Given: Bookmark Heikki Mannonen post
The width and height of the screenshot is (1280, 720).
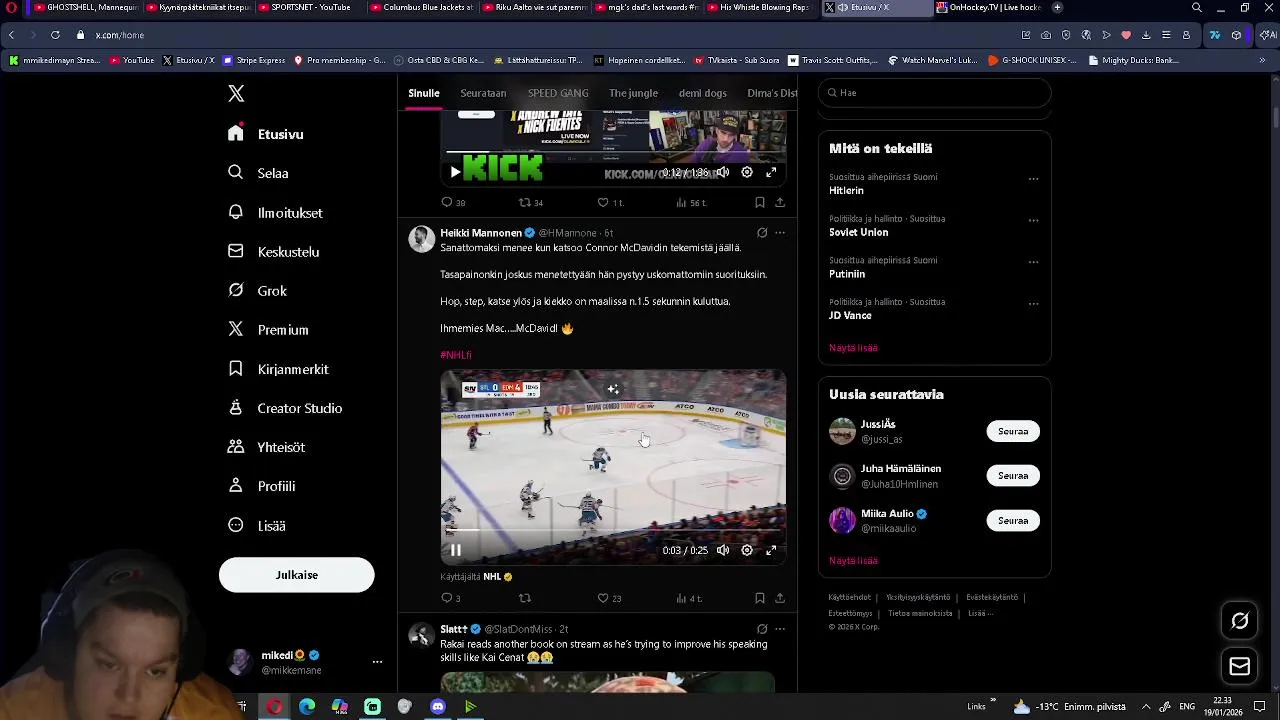Looking at the screenshot, I should pyautogui.click(x=760, y=598).
